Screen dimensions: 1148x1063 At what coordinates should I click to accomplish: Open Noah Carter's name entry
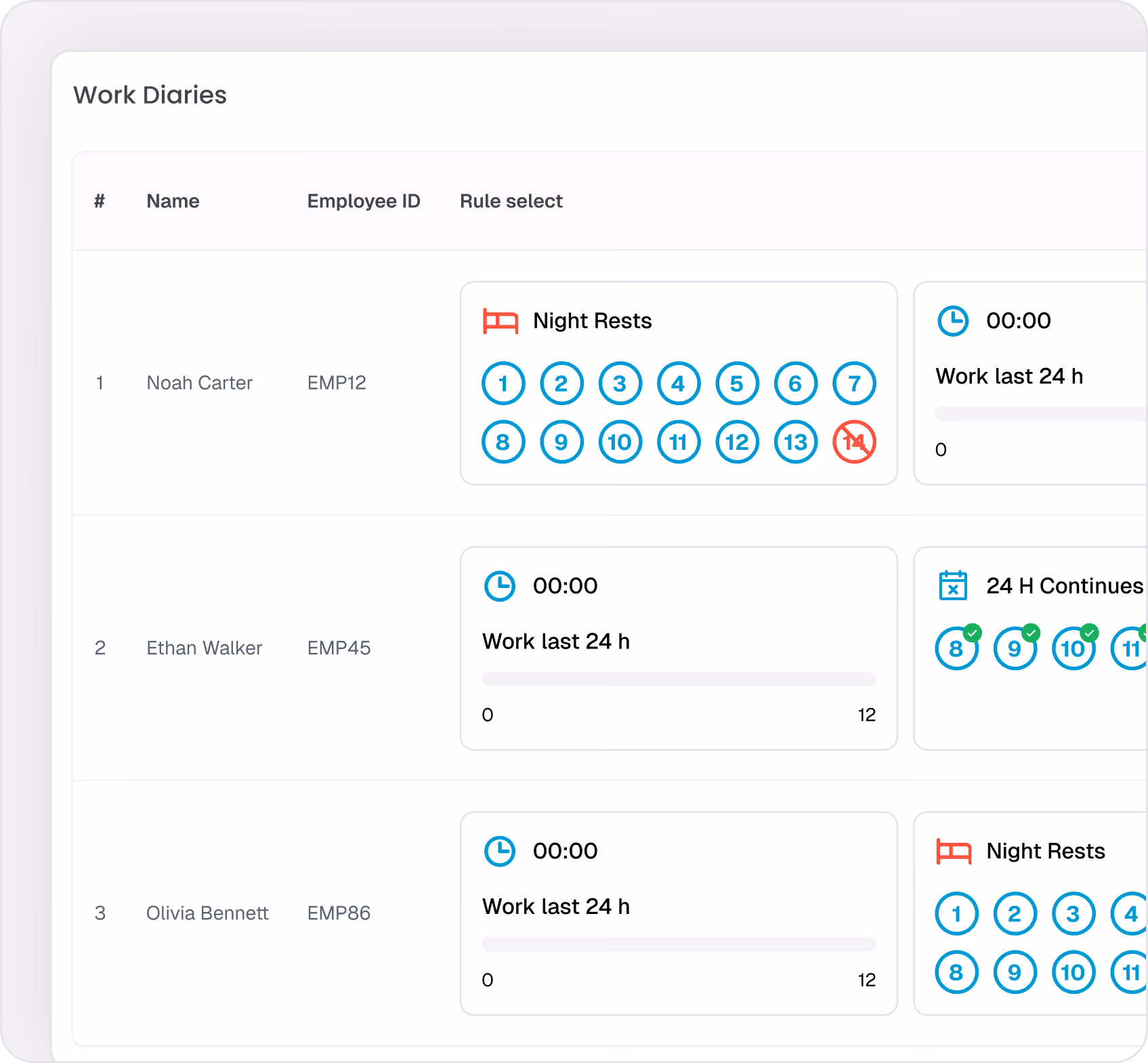199,383
